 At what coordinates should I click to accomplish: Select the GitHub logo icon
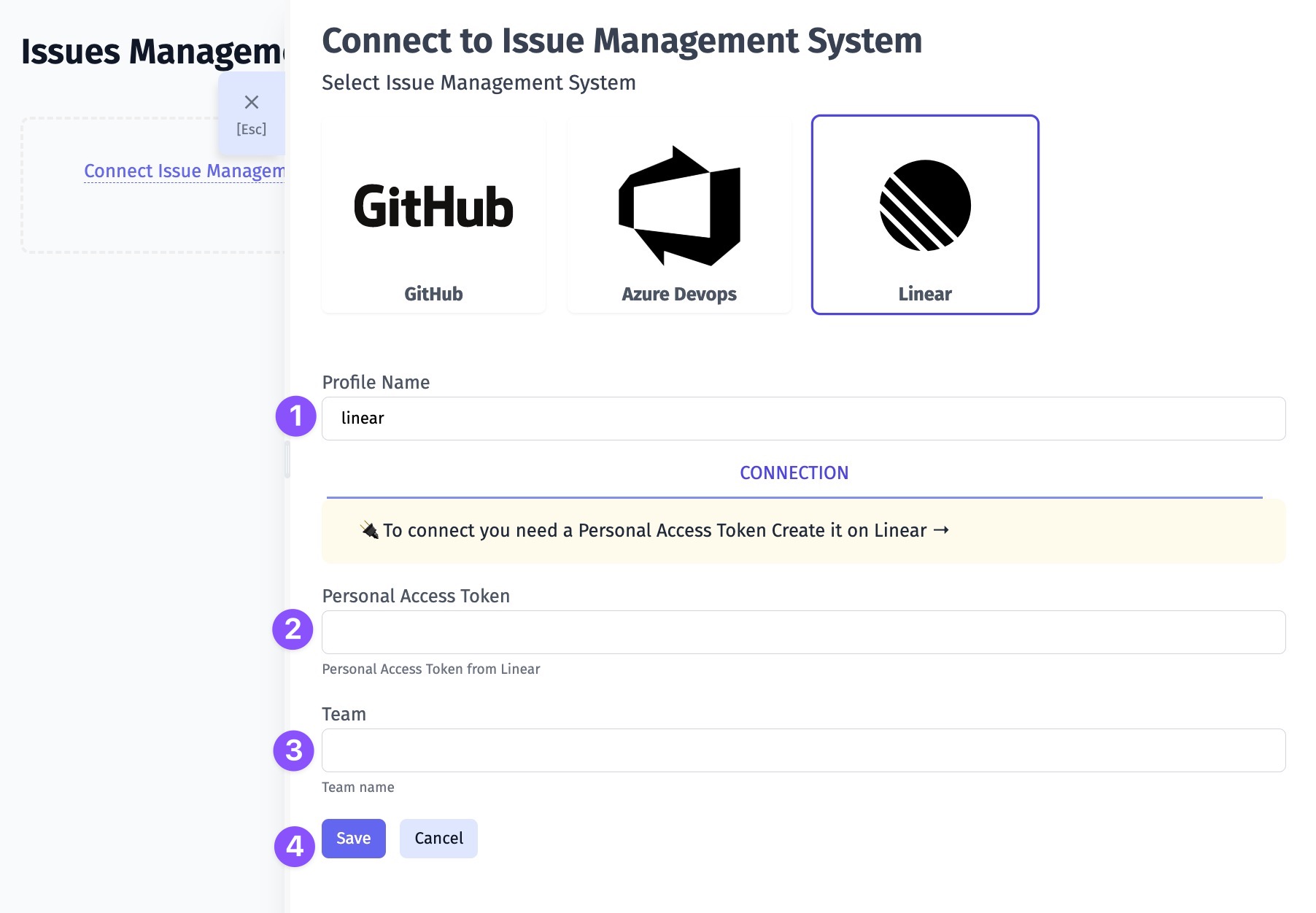click(x=433, y=206)
